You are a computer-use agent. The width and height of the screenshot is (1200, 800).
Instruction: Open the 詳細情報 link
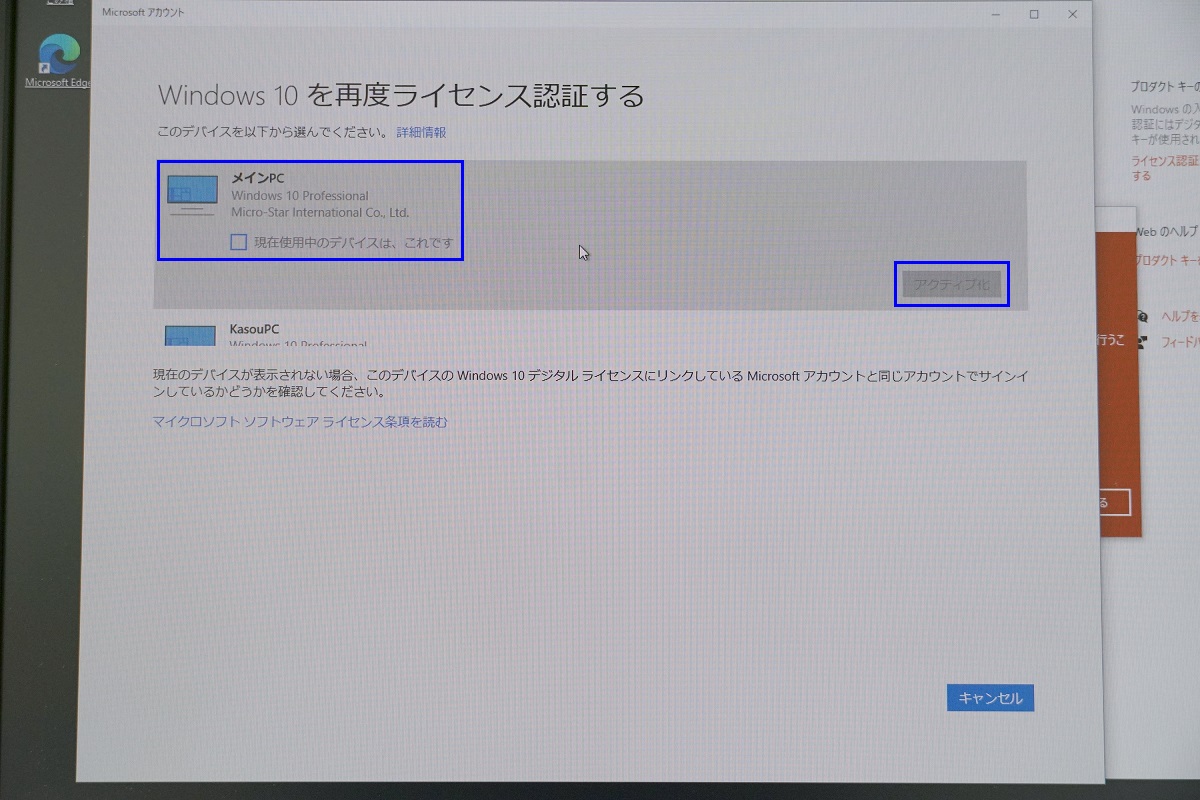click(421, 132)
